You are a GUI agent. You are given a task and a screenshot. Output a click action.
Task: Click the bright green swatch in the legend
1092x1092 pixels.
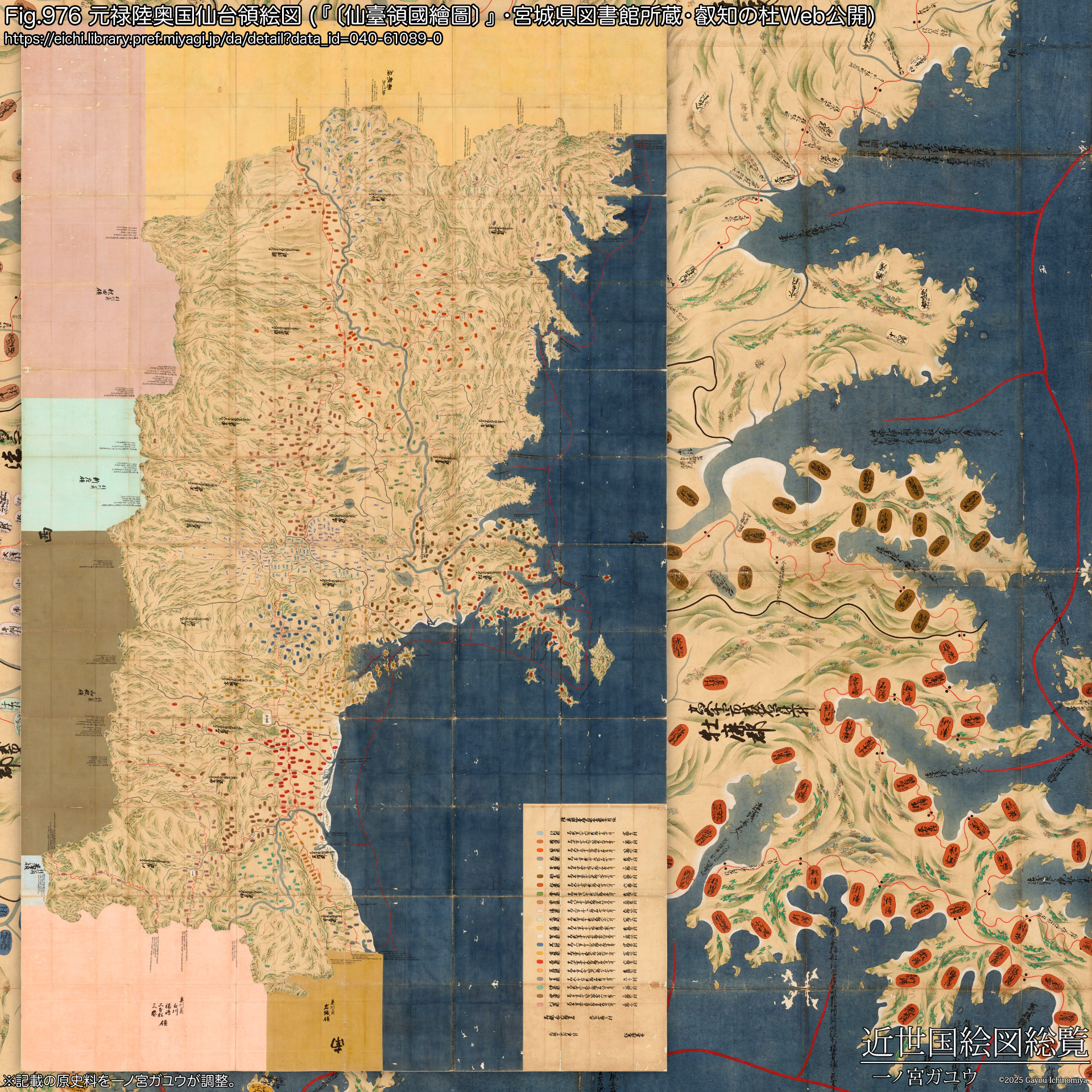click(540, 894)
